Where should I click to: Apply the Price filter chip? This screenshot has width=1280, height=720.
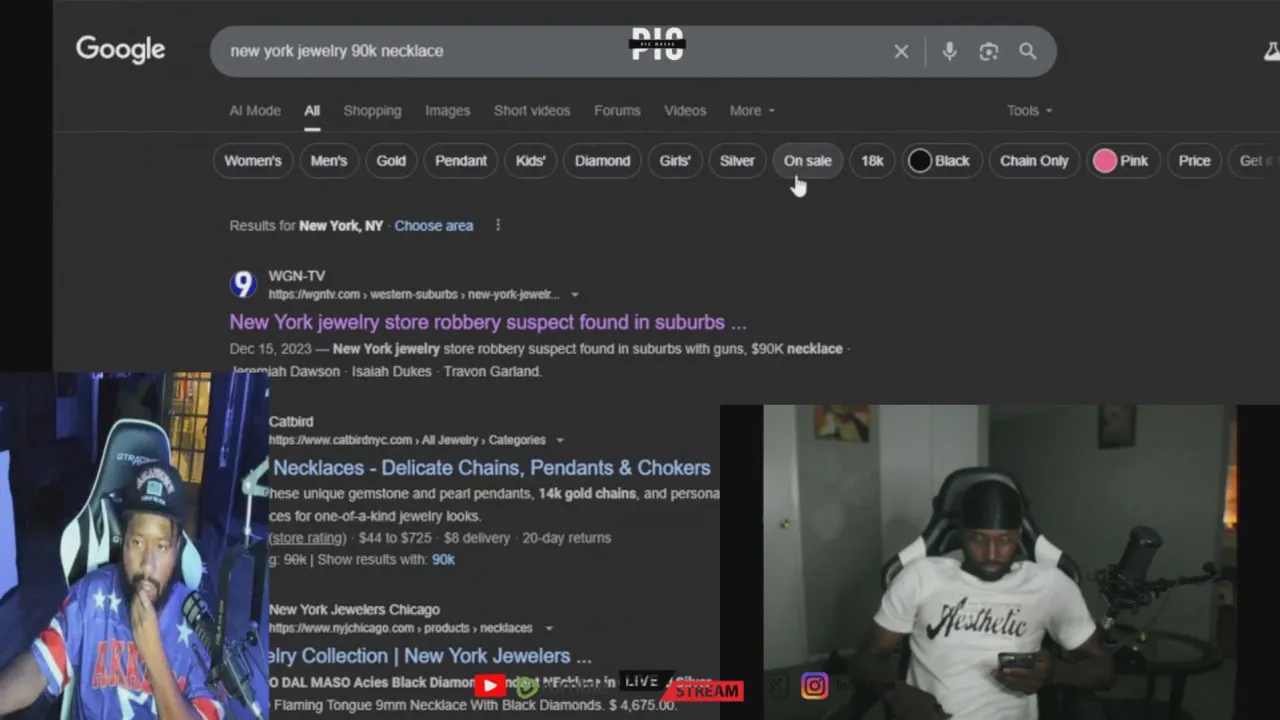1194,161
